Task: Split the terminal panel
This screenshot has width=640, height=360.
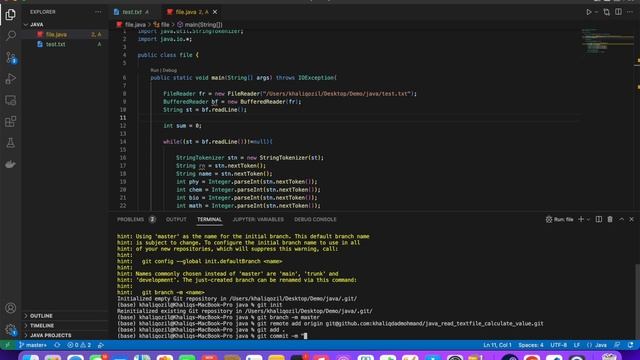Action: point(598,219)
